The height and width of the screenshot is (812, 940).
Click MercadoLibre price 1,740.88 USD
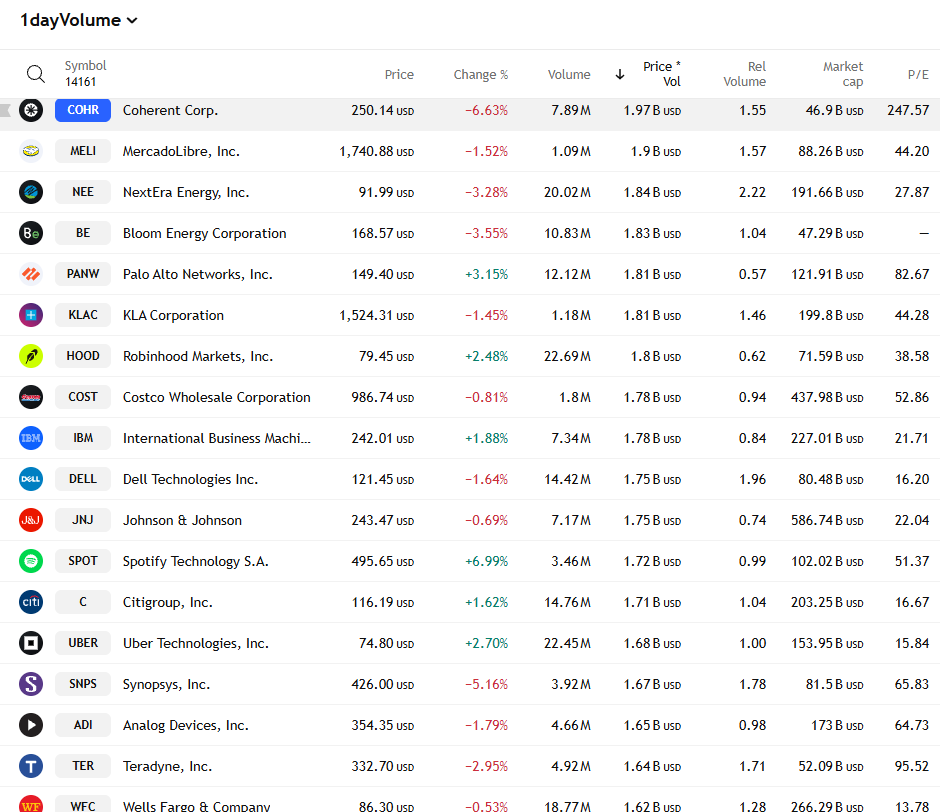click(376, 151)
